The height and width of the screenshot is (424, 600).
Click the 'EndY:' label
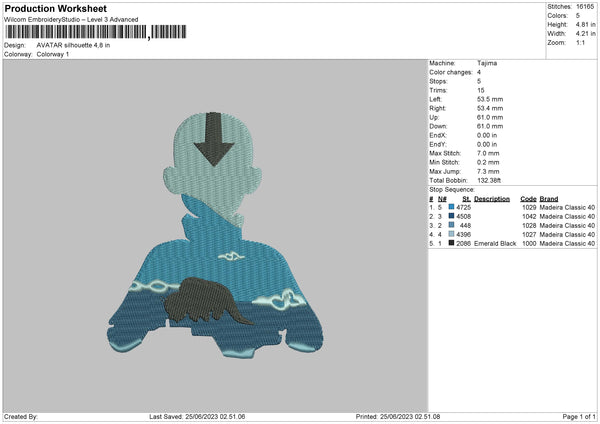click(x=438, y=144)
